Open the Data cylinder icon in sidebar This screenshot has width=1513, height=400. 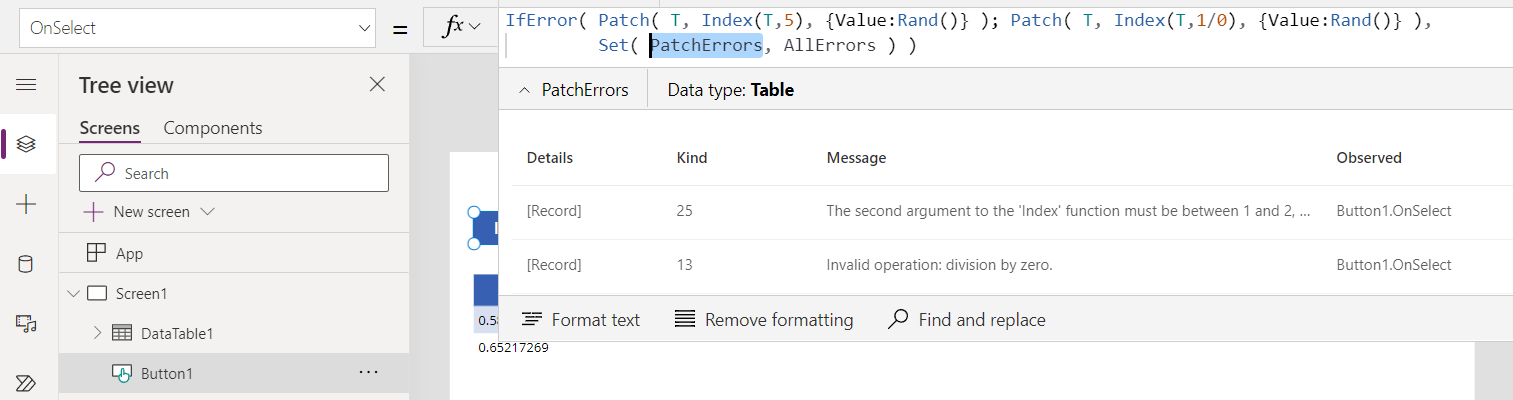coord(27,264)
